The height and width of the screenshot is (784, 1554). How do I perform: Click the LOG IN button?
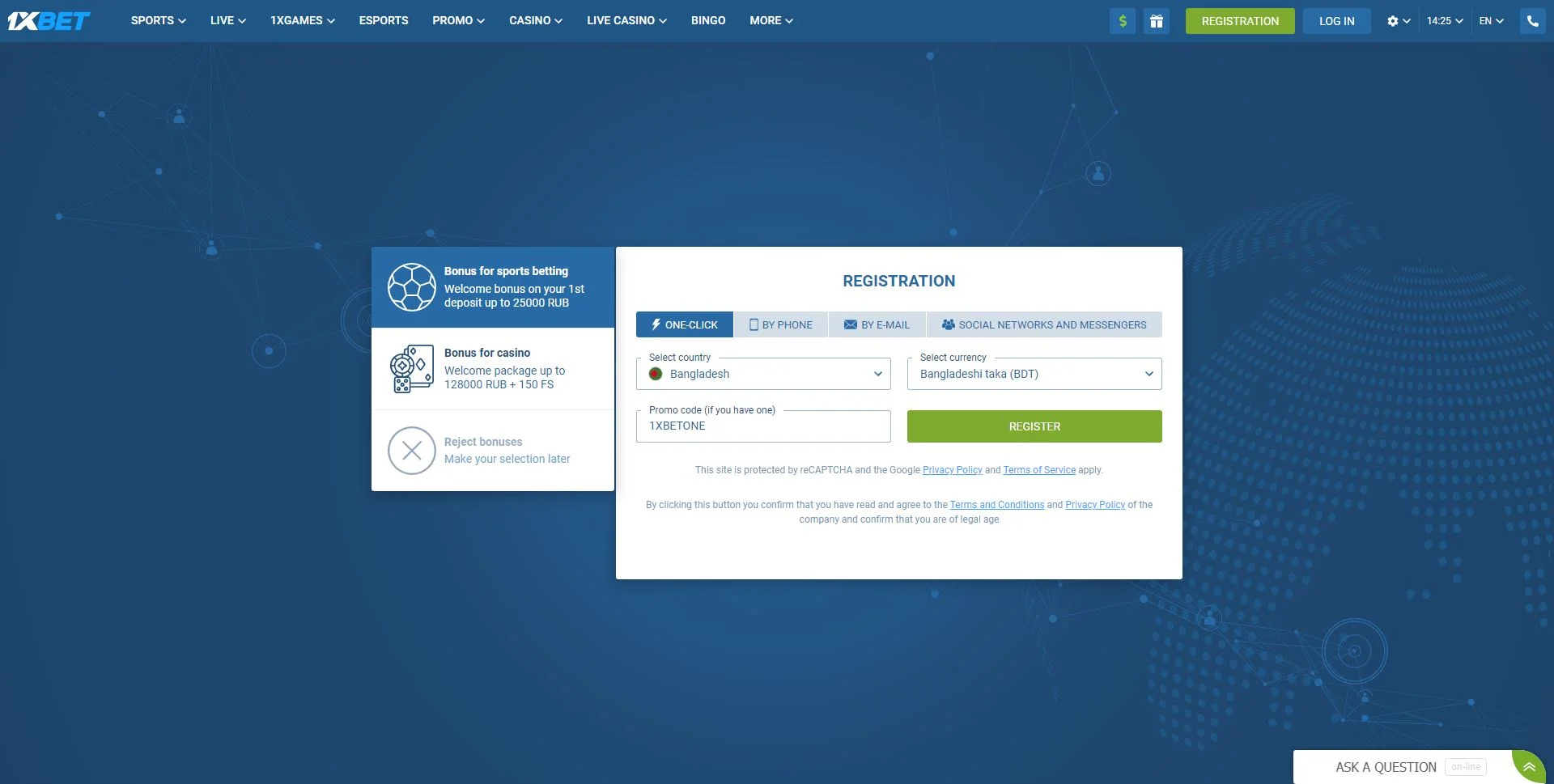1337,21
